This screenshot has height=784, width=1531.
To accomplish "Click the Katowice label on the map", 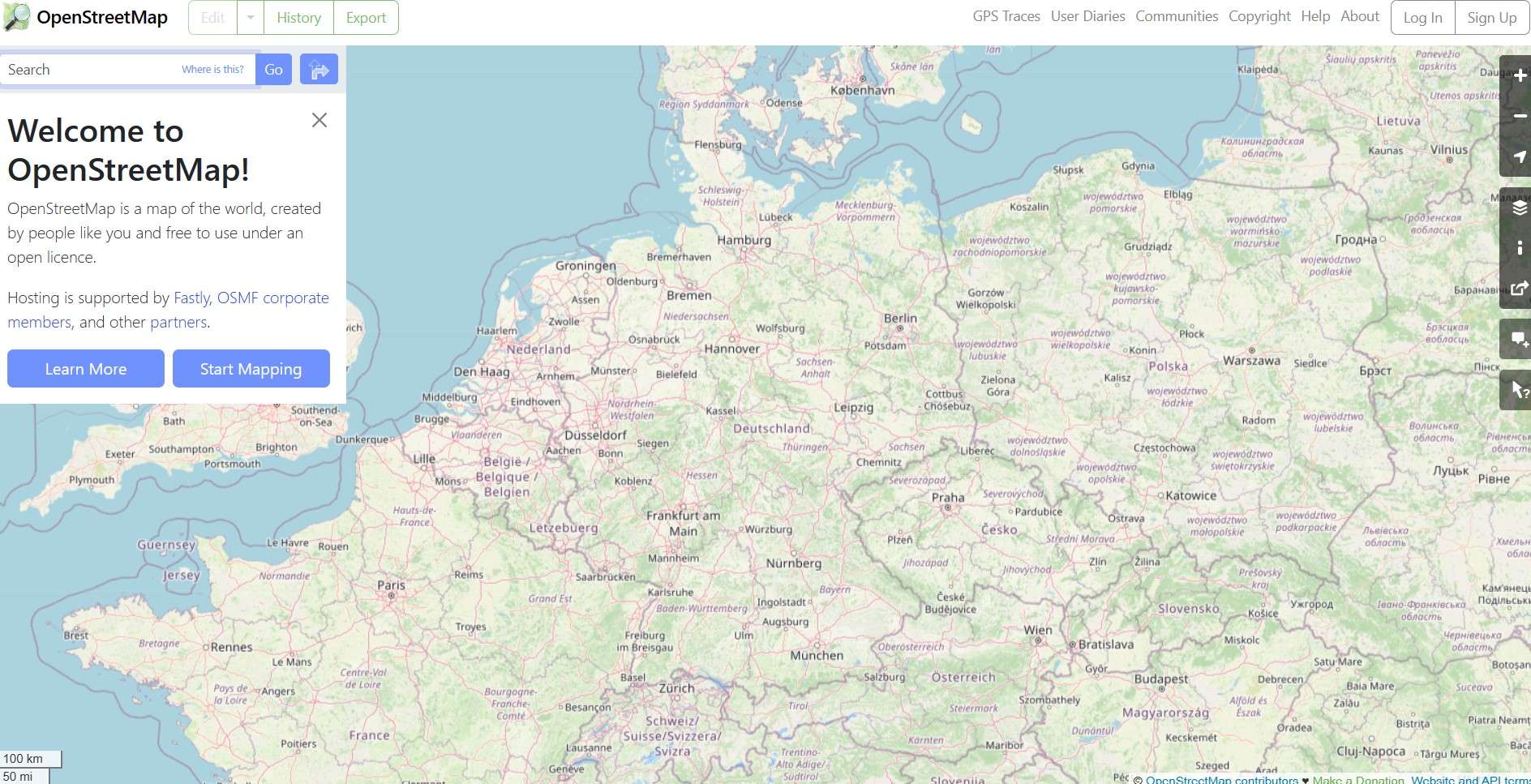I will (1191, 495).
